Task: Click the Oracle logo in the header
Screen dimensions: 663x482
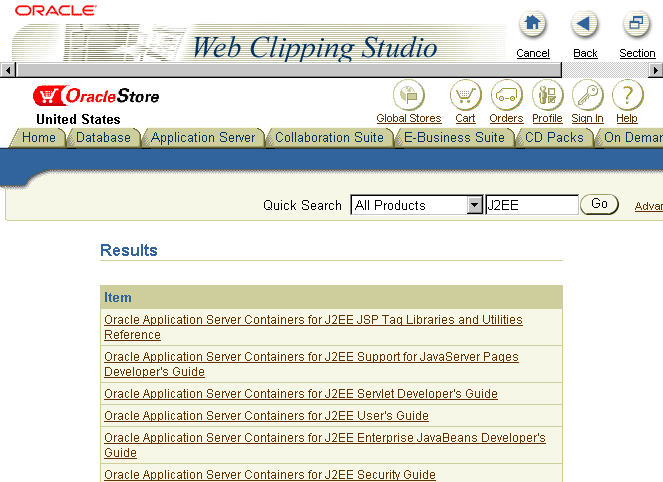Action: [x=55, y=10]
